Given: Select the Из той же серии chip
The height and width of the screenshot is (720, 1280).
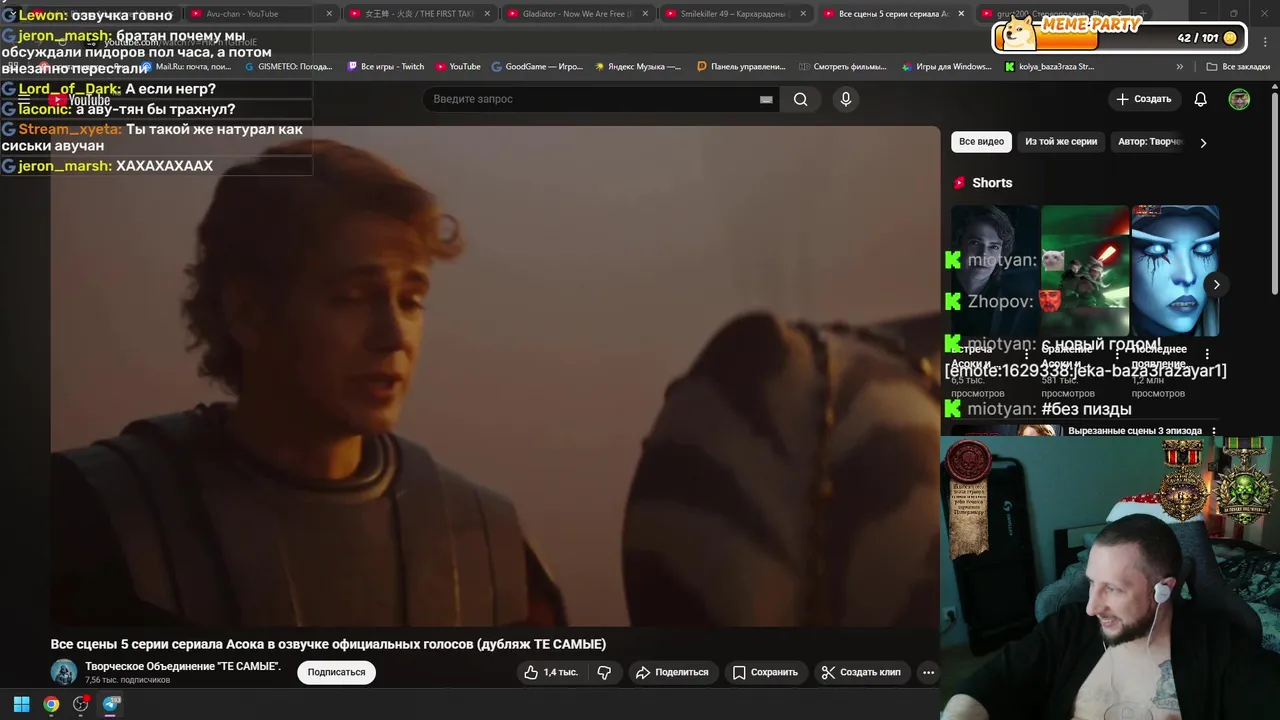Looking at the screenshot, I should 1061,142.
